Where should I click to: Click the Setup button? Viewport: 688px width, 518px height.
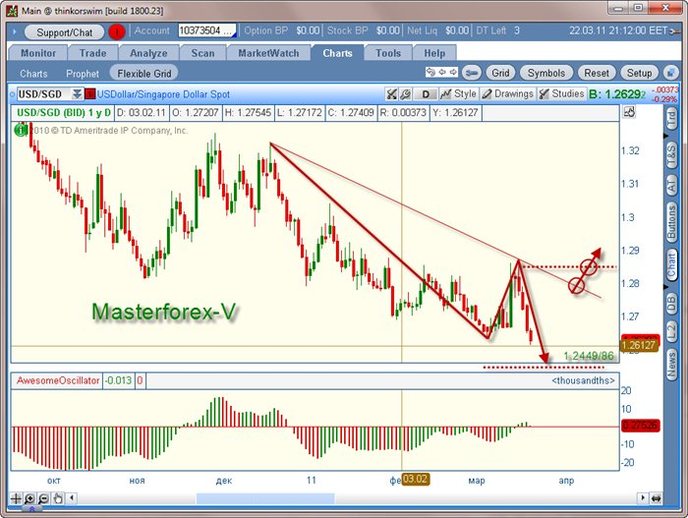(638, 73)
